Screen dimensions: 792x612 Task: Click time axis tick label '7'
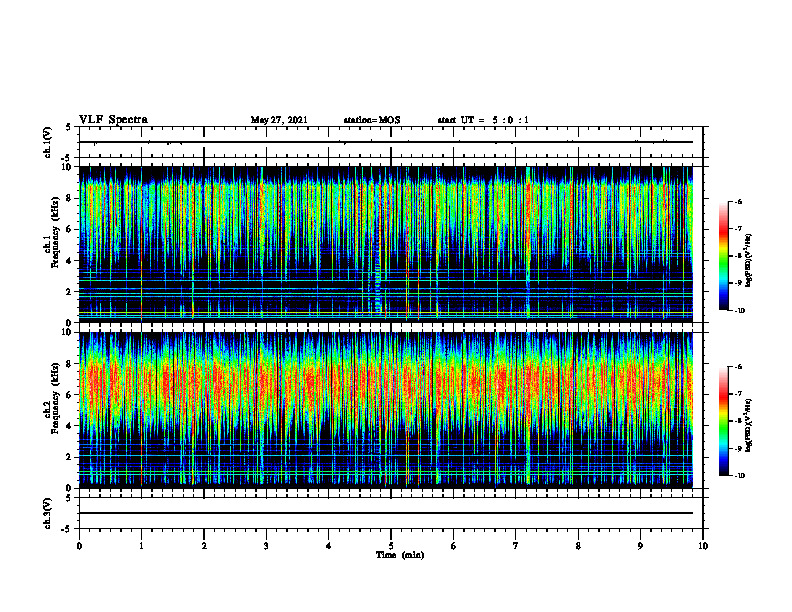tap(516, 546)
